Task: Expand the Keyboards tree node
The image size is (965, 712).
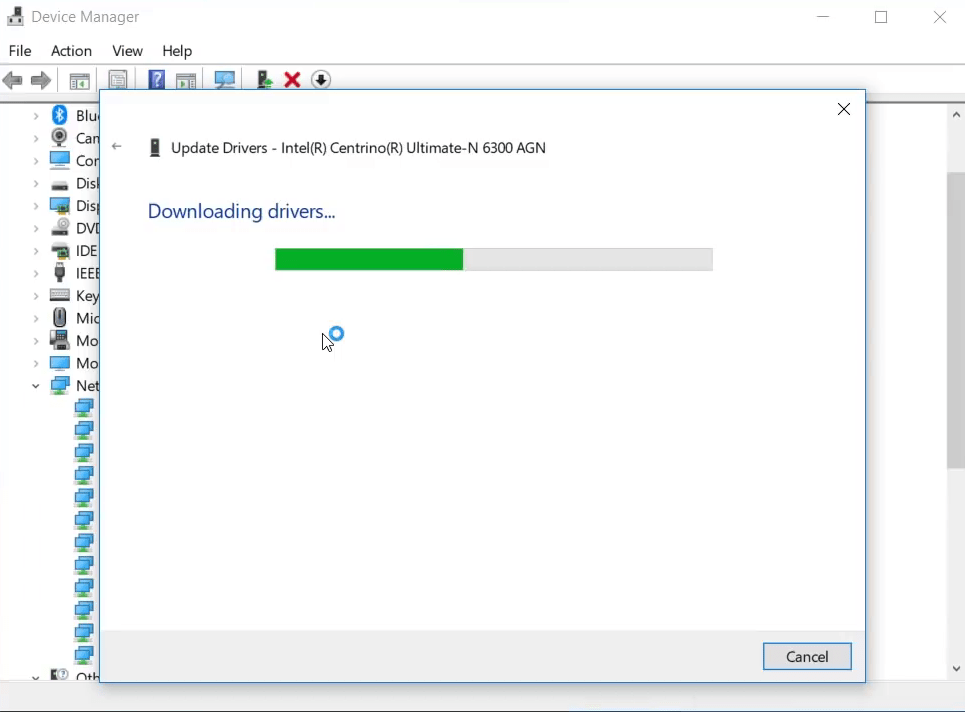Action: pyautogui.click(x=36, y=296)
